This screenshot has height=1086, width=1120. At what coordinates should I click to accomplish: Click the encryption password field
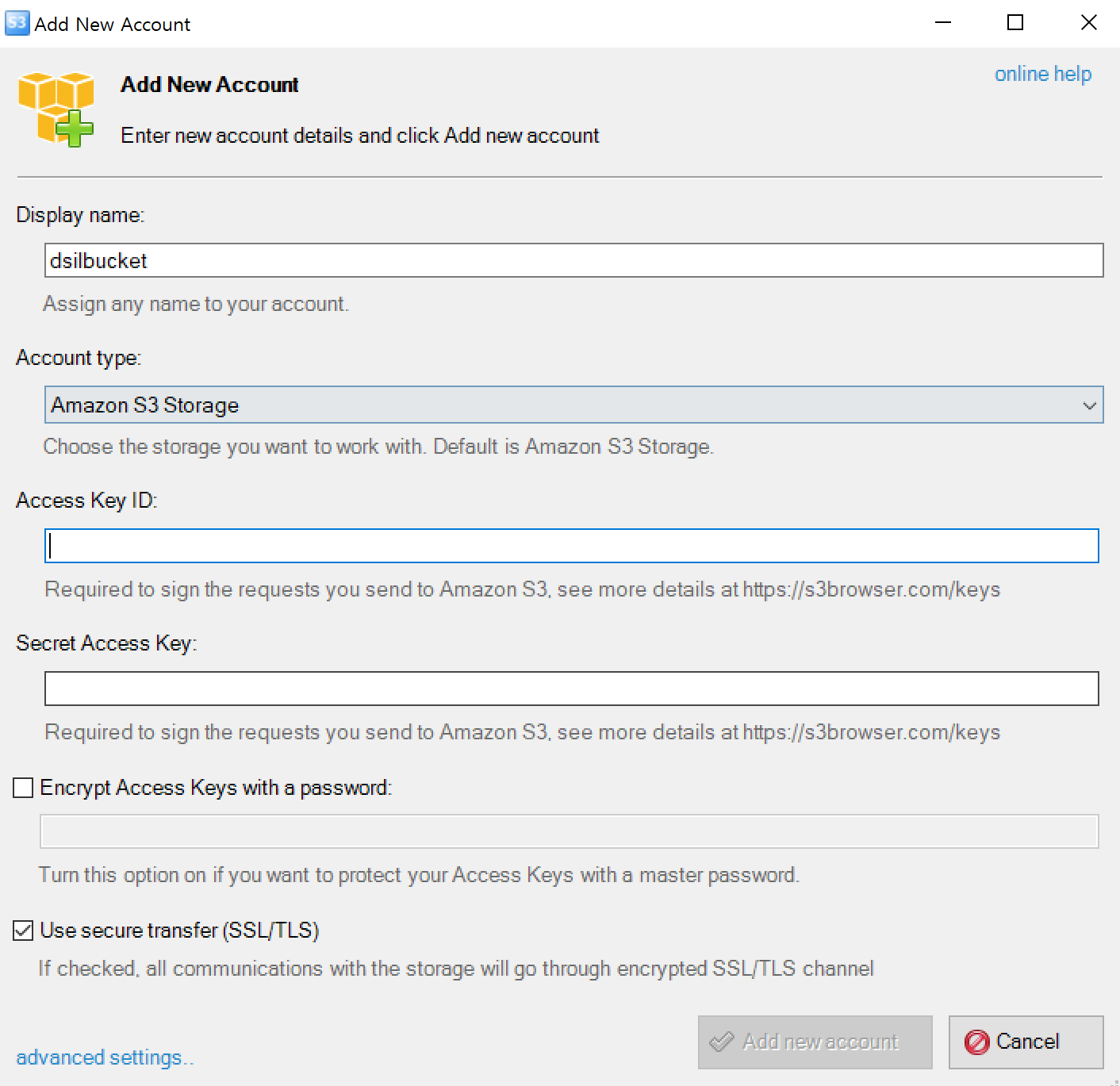569,831
